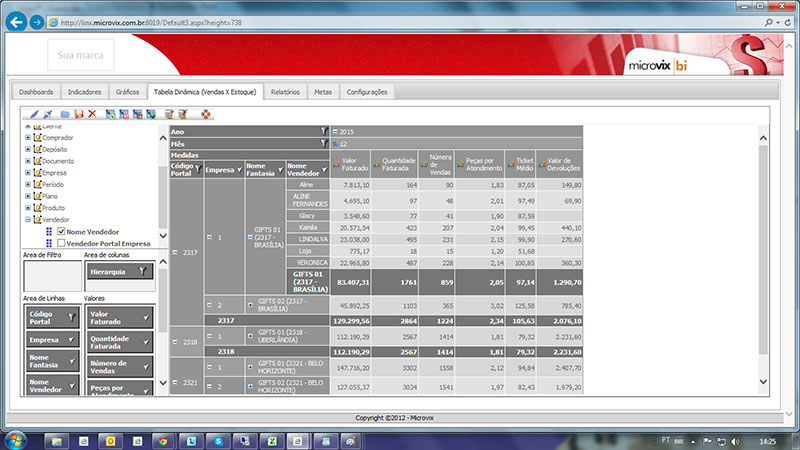Image resolution: width=800 pixels, height=450 pixels.
Task: Click the red X delete icon
Action: tap(92, 115)
